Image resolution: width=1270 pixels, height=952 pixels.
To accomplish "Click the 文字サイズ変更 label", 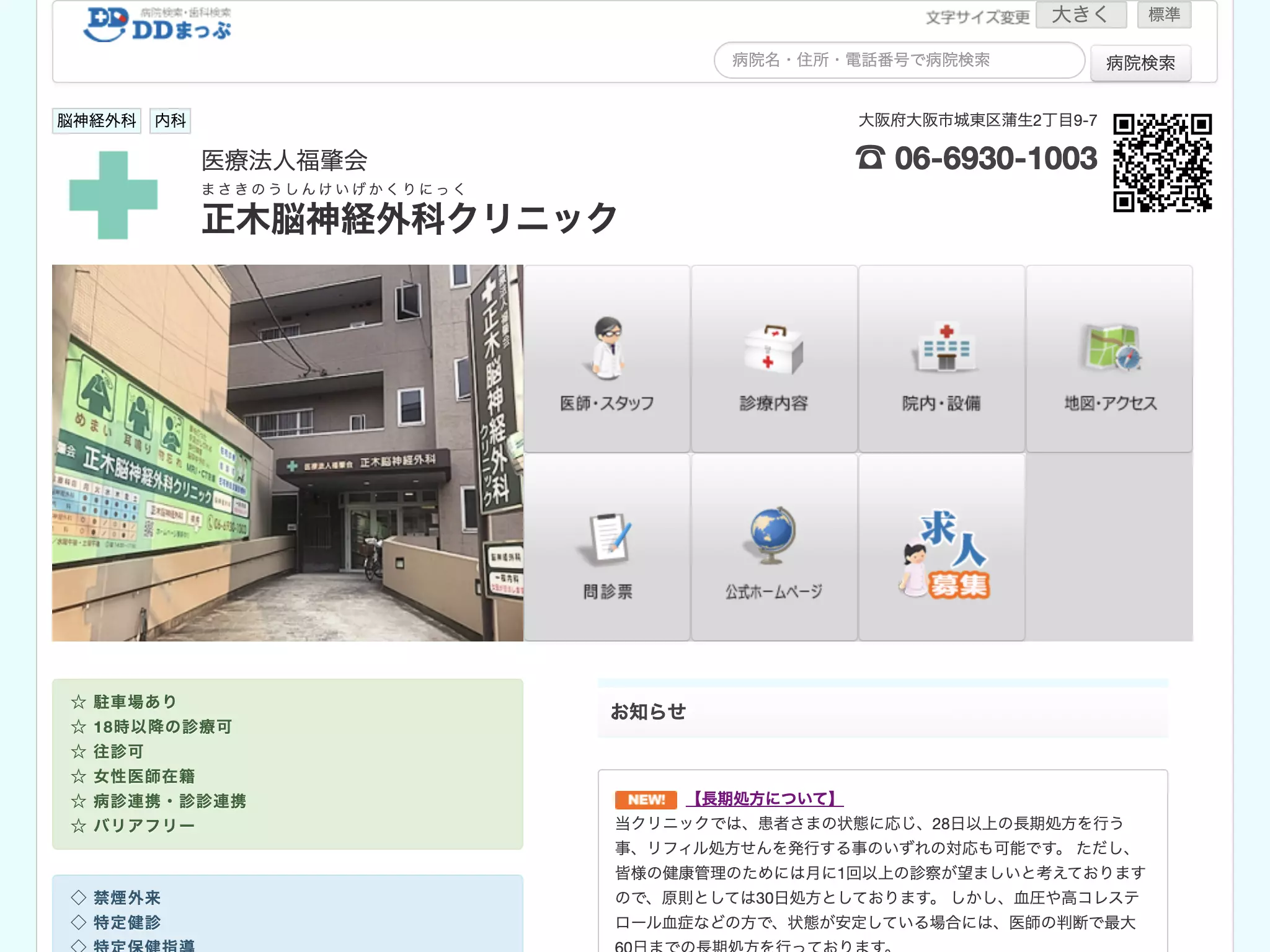I will coord(977,17).
